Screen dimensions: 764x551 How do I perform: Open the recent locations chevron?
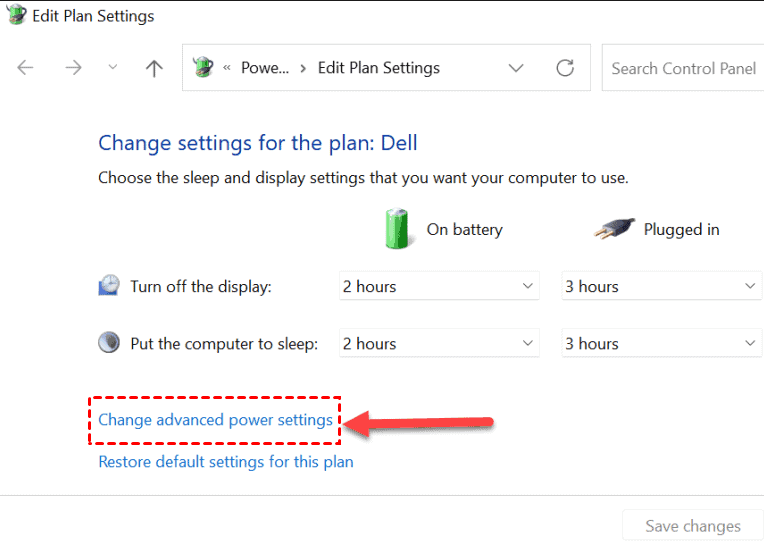click(x=113, y=68)
